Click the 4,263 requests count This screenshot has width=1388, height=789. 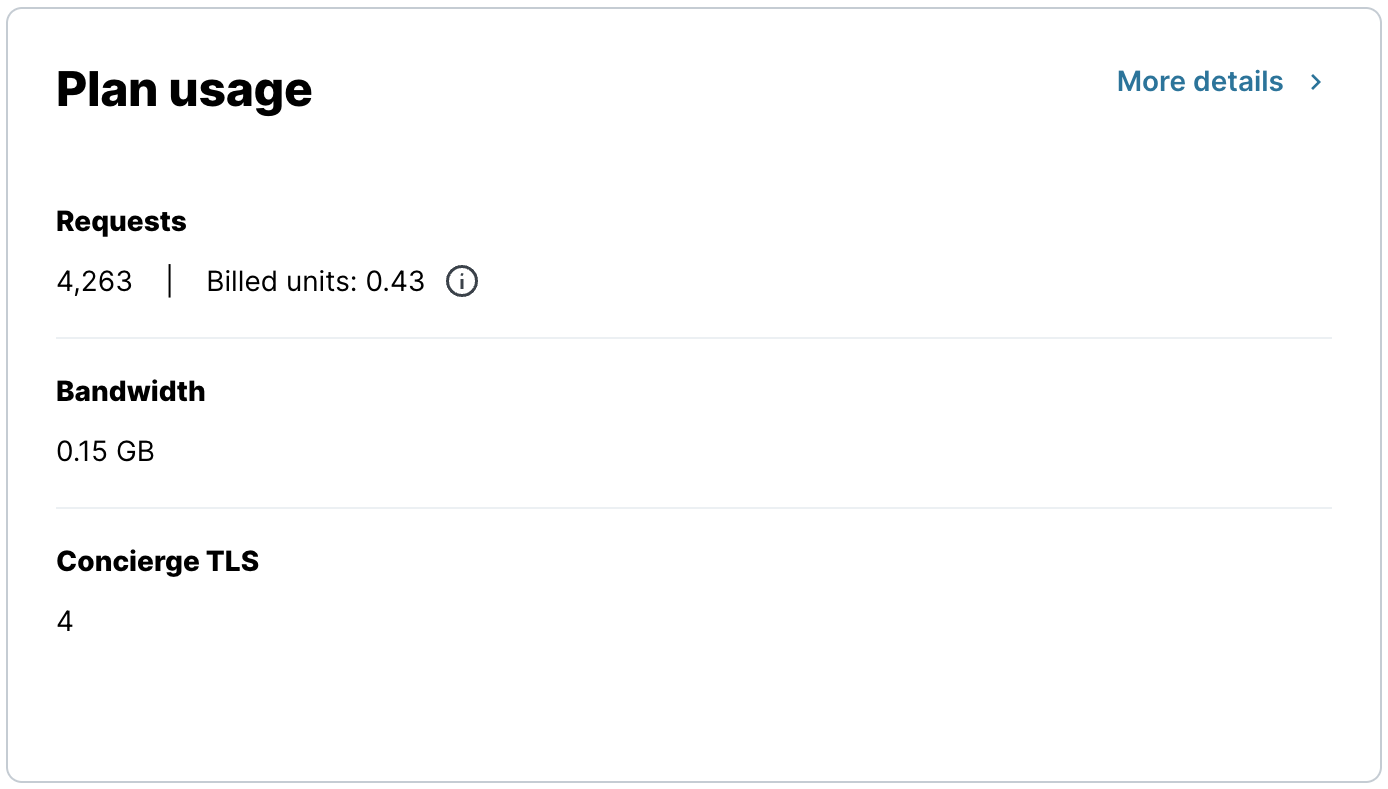coord(94,282)
